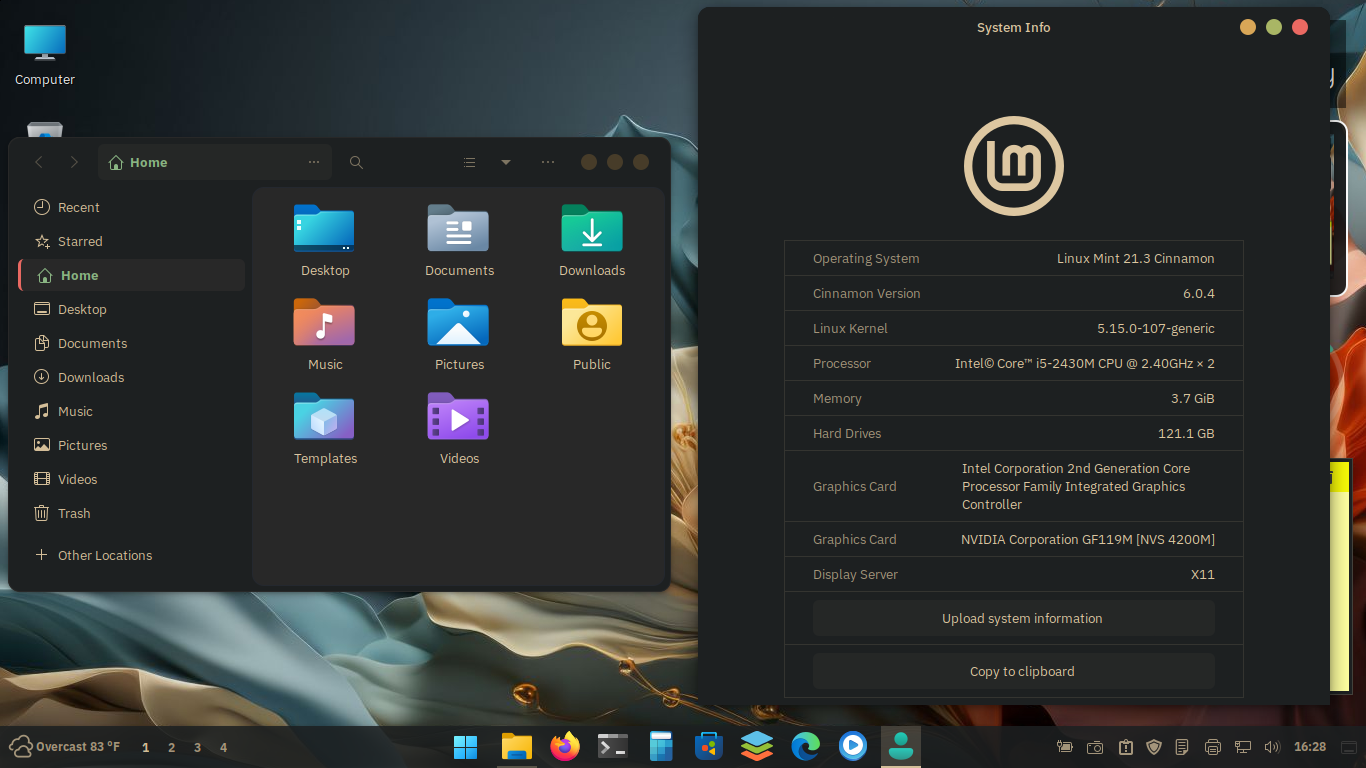Launch Firefox from the taskbar
The height and width of the screenshot is (768, 1366).
click(565, 747)
